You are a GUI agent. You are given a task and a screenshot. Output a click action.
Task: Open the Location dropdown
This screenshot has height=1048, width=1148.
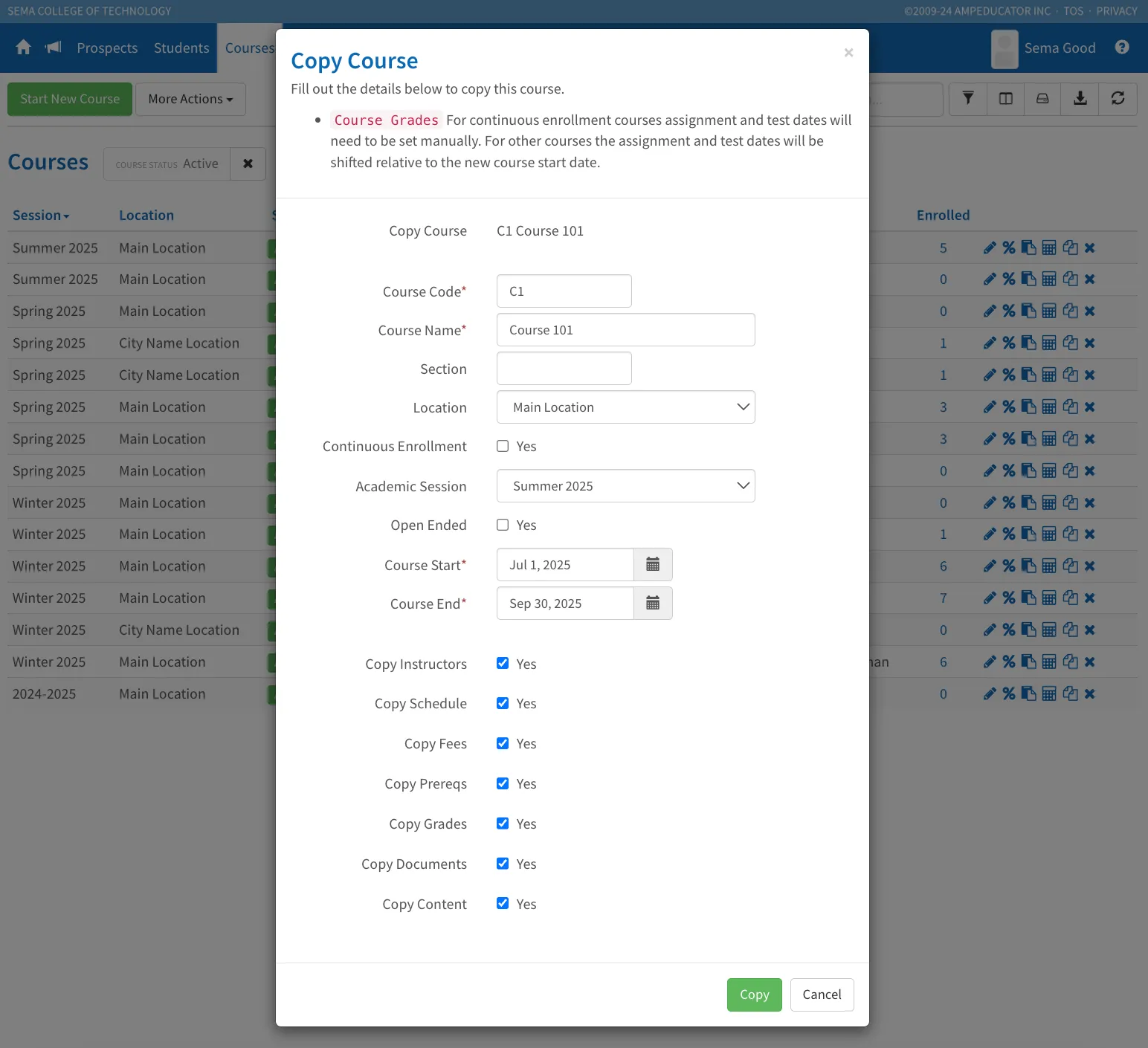click(x=626, y=407)
